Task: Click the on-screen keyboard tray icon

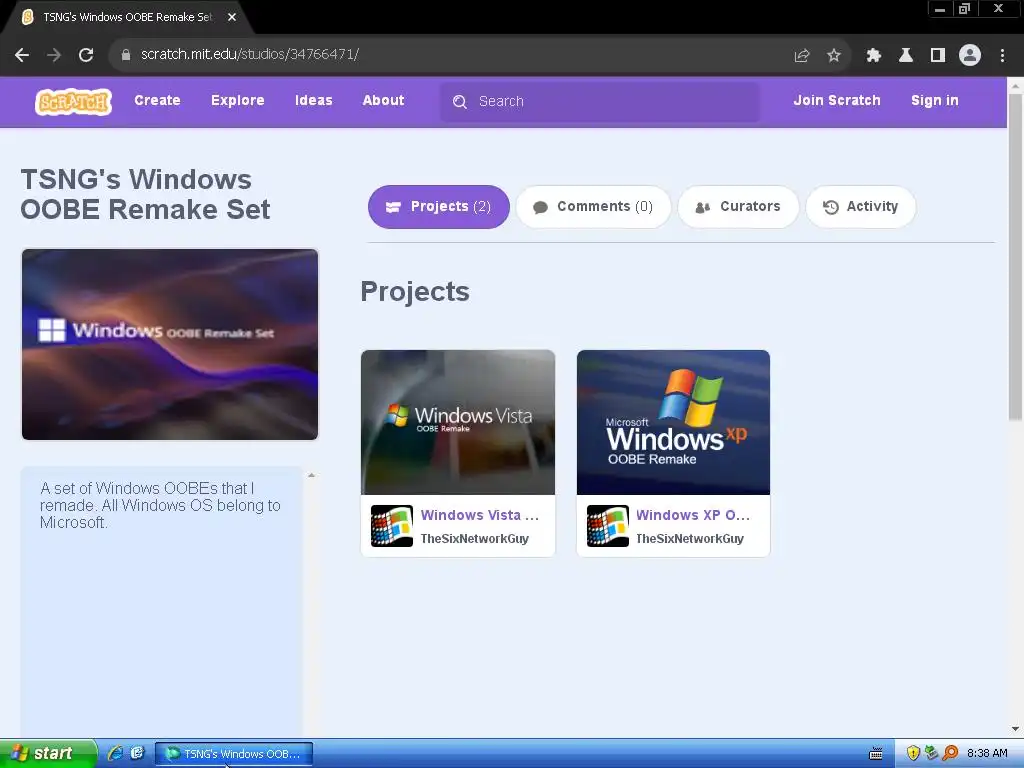Action: 876,754
